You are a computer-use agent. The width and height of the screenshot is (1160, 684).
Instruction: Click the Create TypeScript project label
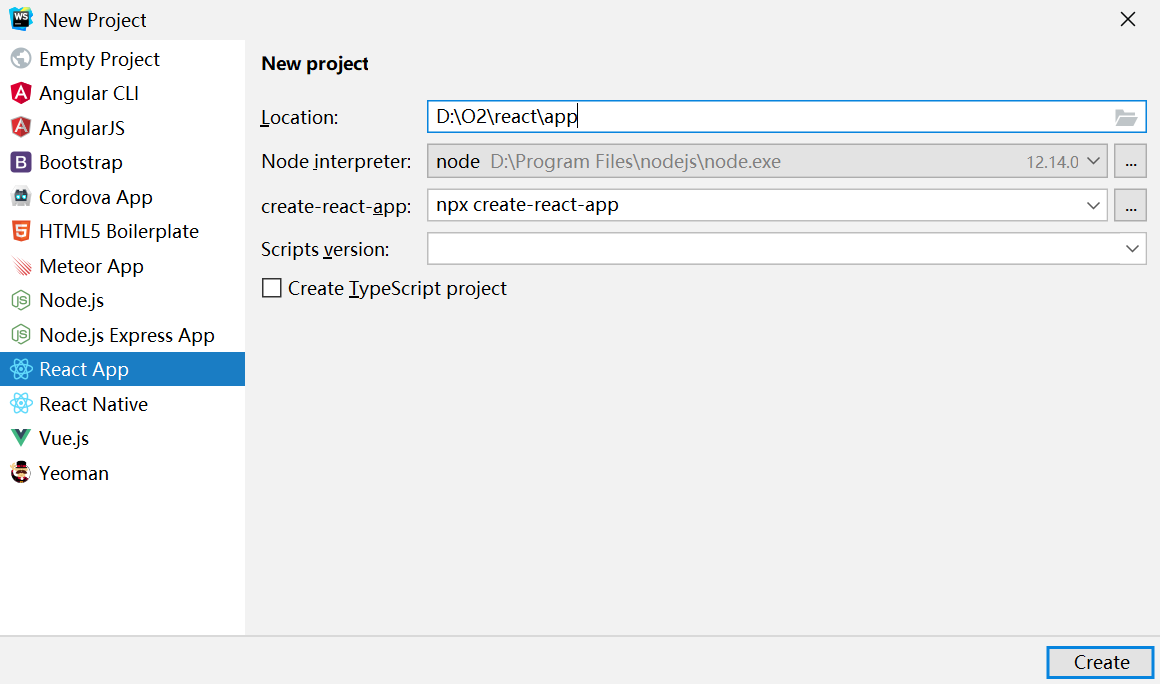click(x=397, y=288)
